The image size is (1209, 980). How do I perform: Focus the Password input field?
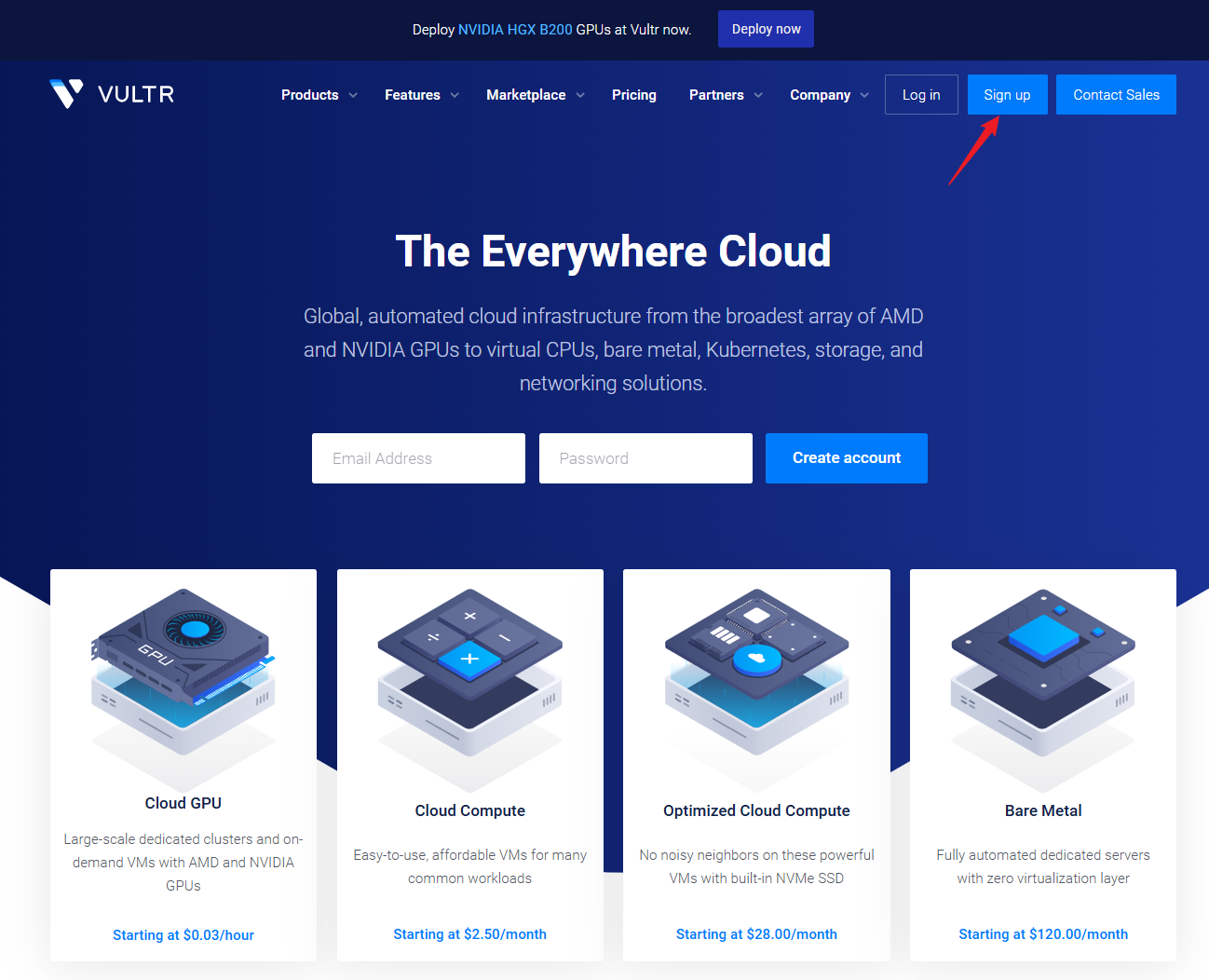pyautogui.click(x=645, y=458)
